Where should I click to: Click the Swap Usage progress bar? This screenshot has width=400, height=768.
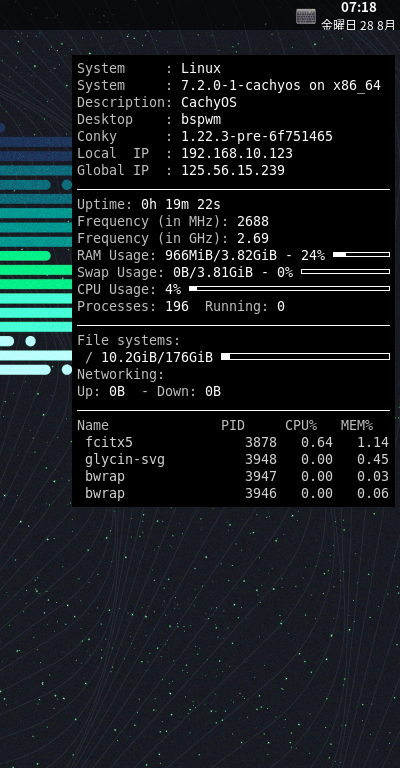click(x=346, y=271)
